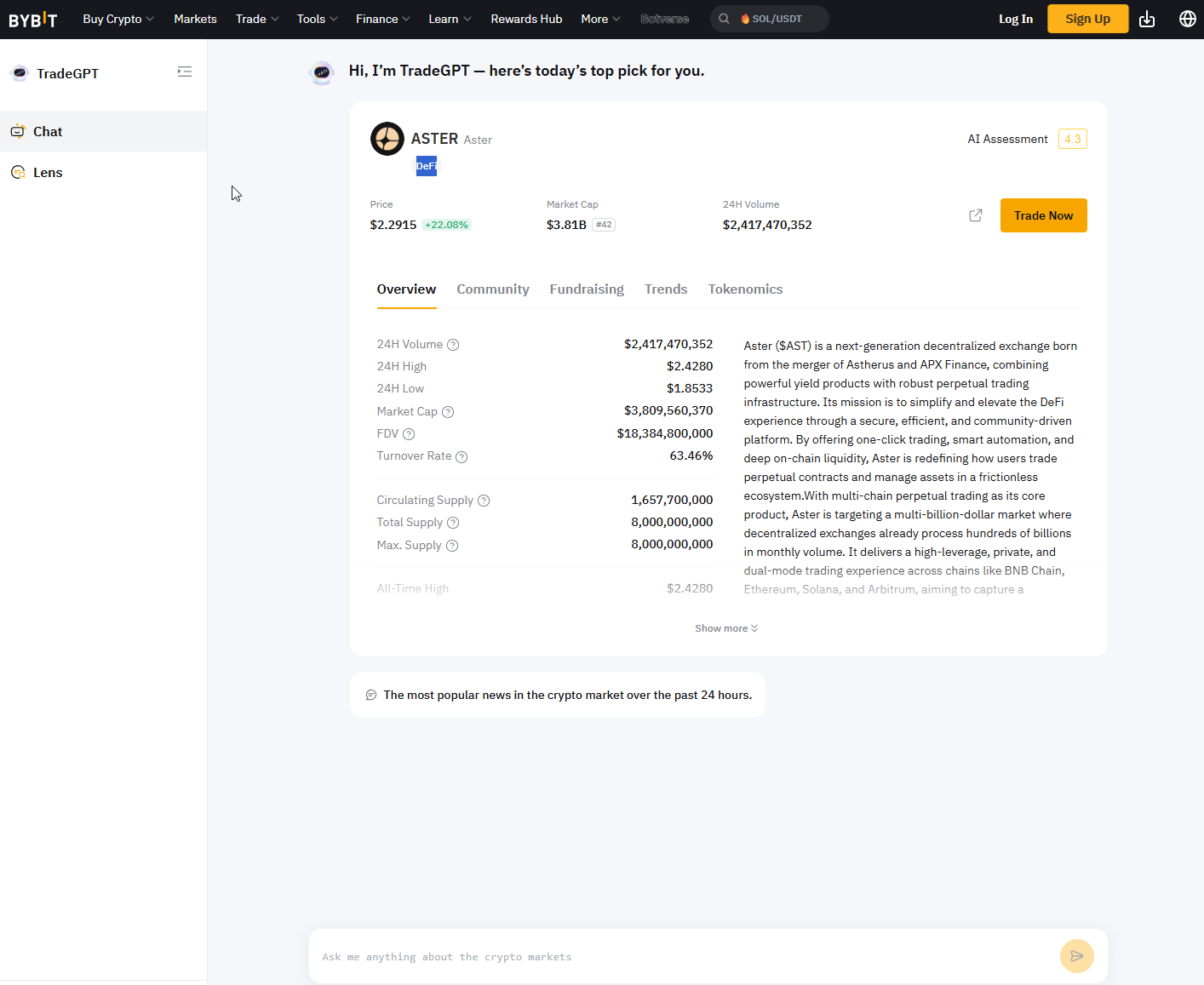Image resolution: width=1204 pixels, height=985 pixels.
Task: Open the Tools dropdown menu
Action: tap(317, 19)
